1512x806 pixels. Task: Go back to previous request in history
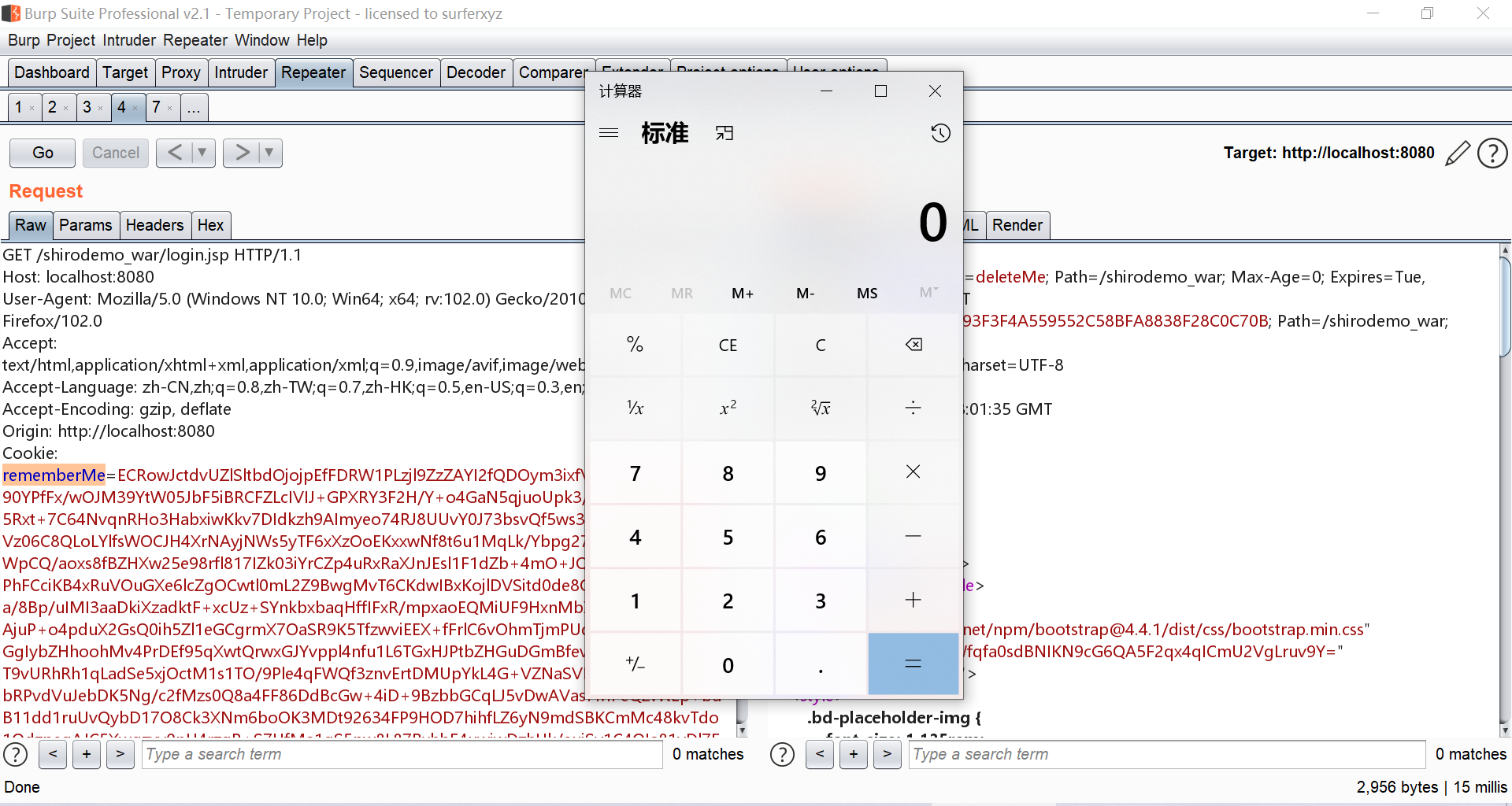pyautogui.click(x=175, y=153)
